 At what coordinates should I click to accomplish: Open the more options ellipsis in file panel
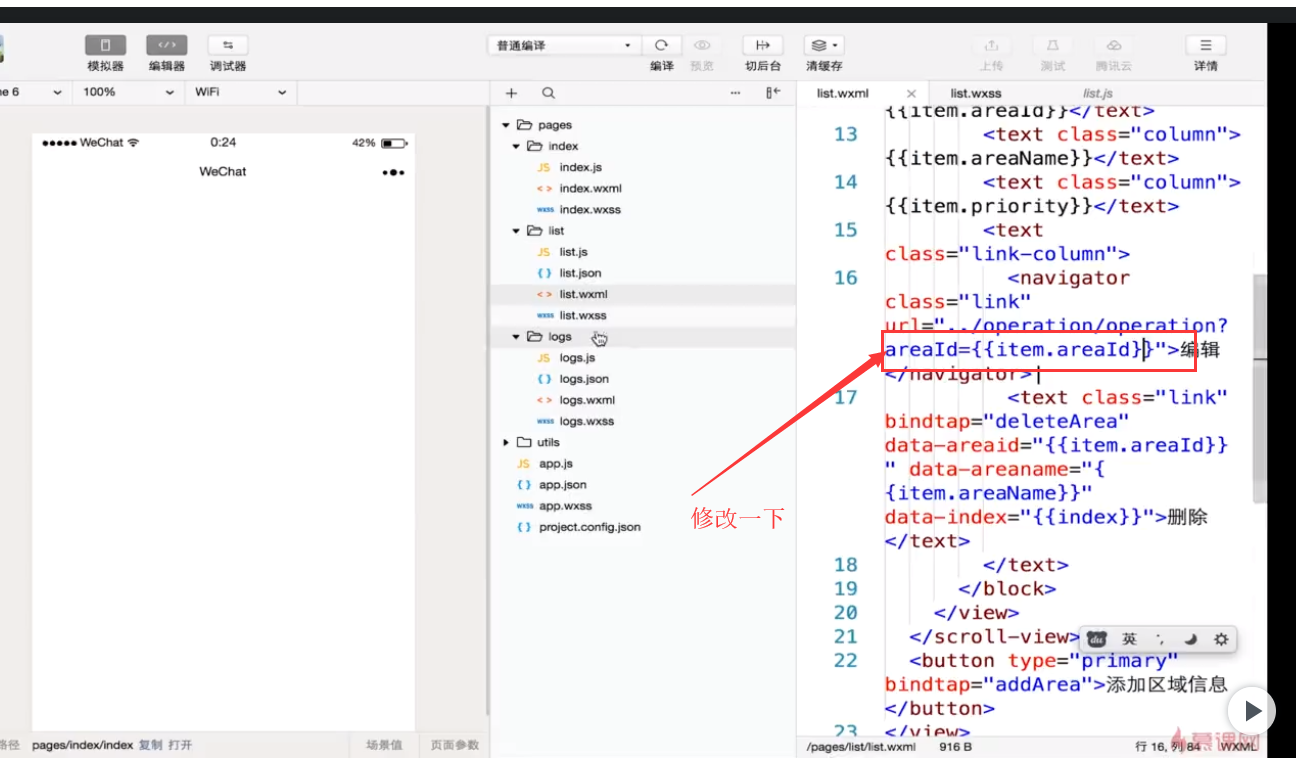pyautogui.click(x=735, y=92)
